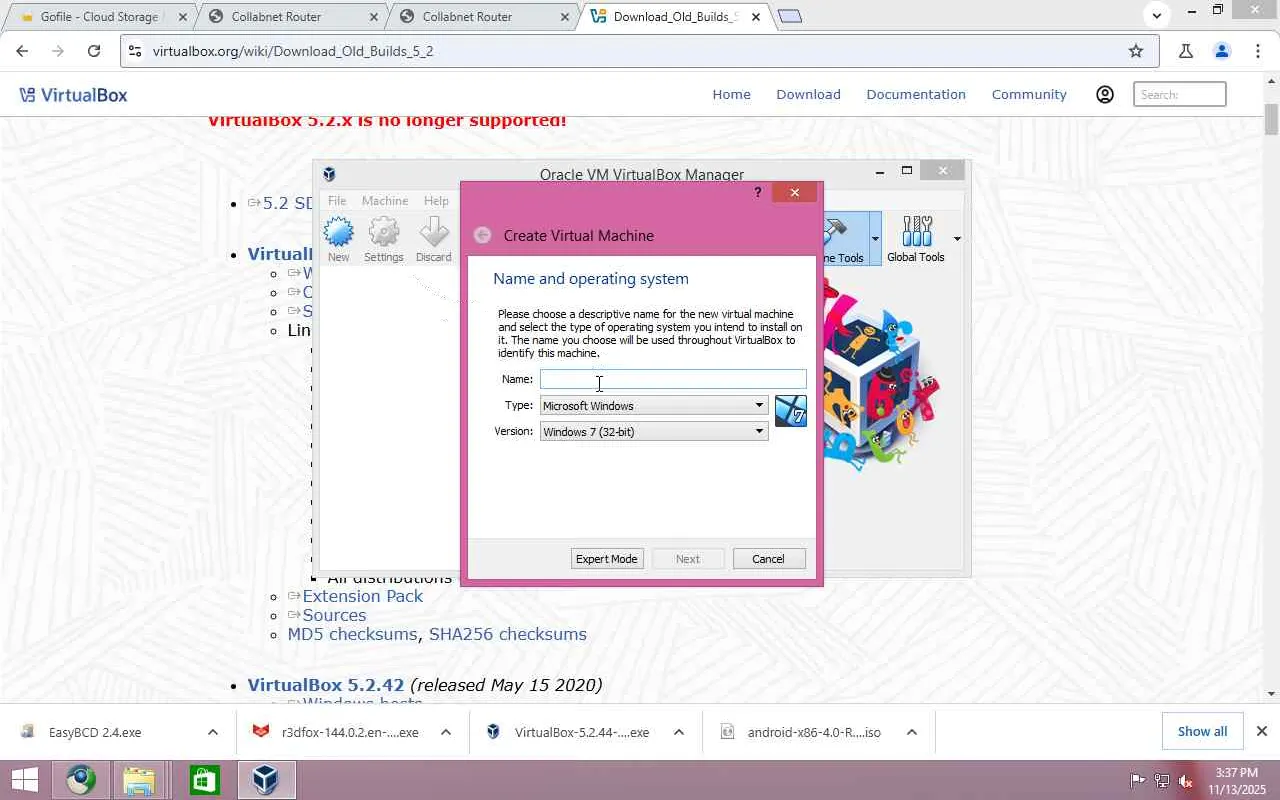Screen dimensions: 1280x800
Task: Expand the Global Tools dropdown arrow
Action: tap(957, 239)
